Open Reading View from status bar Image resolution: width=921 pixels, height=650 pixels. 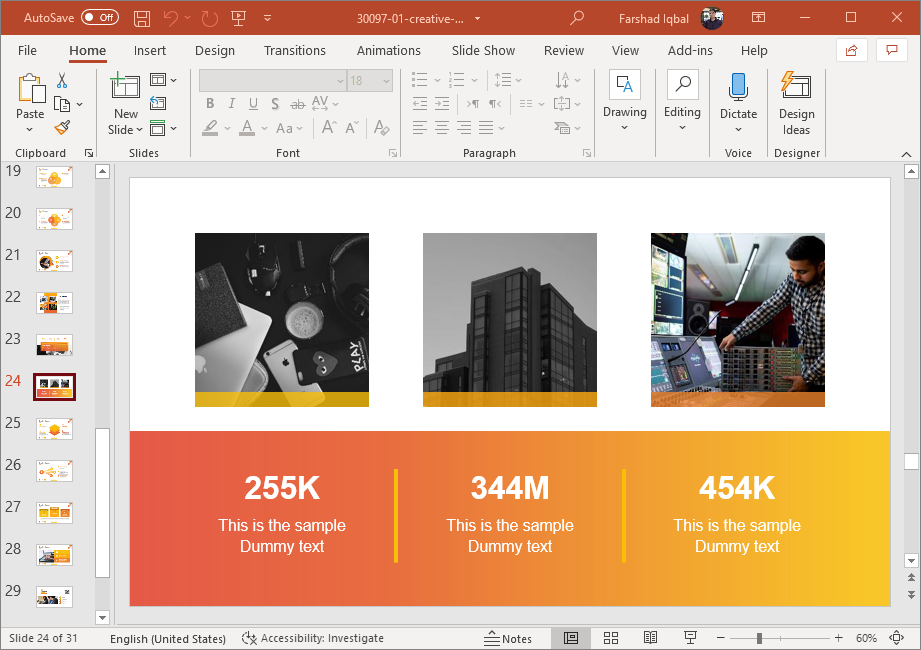click(650, 638)
